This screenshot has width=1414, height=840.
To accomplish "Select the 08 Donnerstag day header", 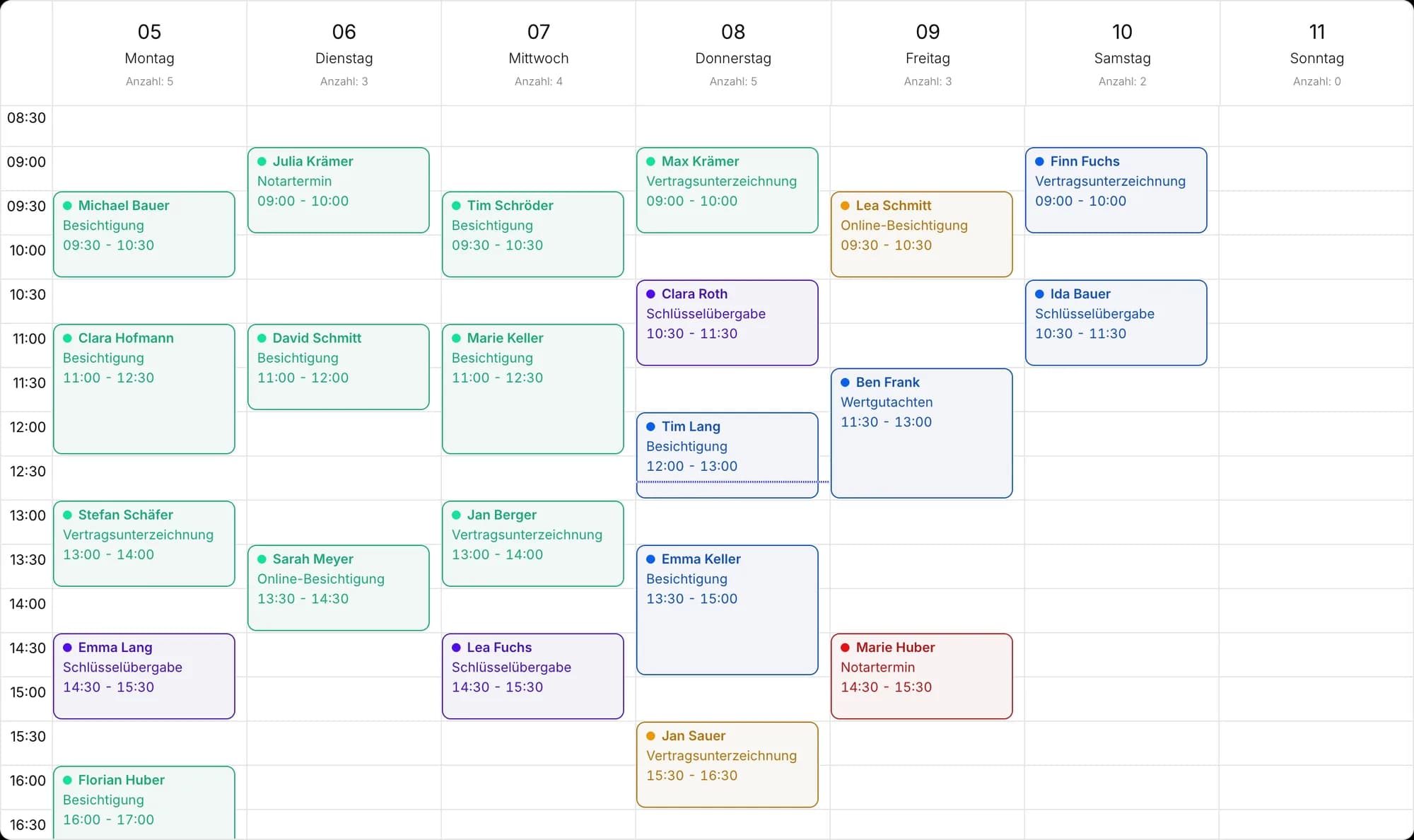I will (733, 54).
